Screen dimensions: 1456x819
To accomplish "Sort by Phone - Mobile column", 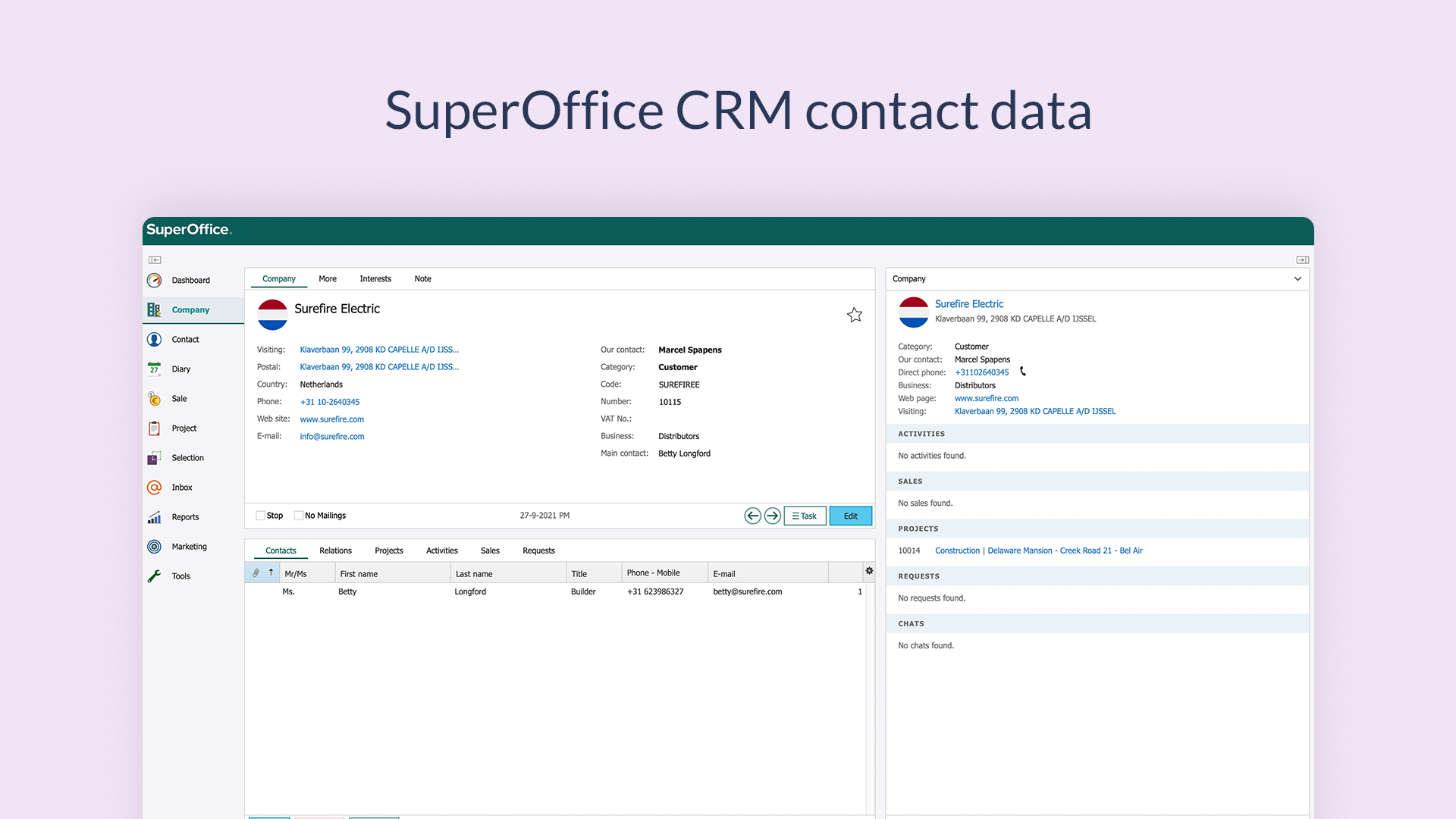I will coord(664,574).
